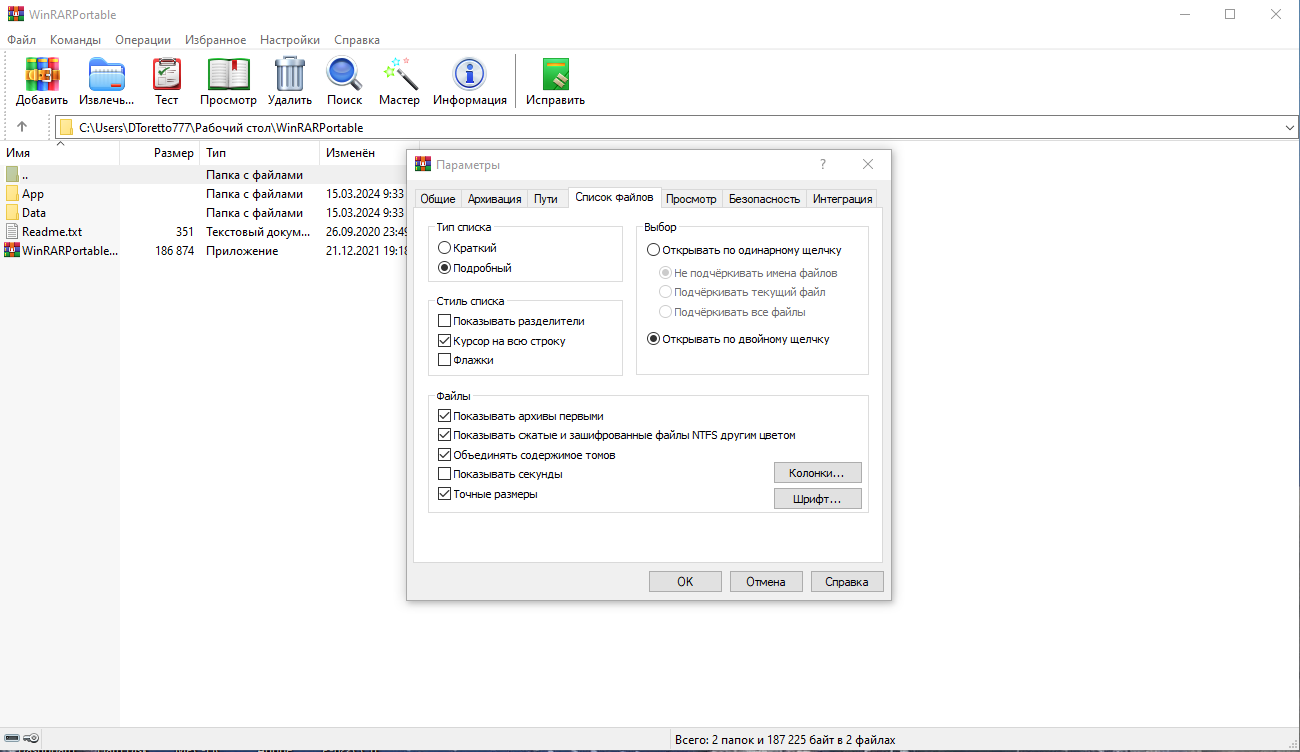Open the Поиск magnifier icon
Screen dimensions: 1300x752
point(344,74)
